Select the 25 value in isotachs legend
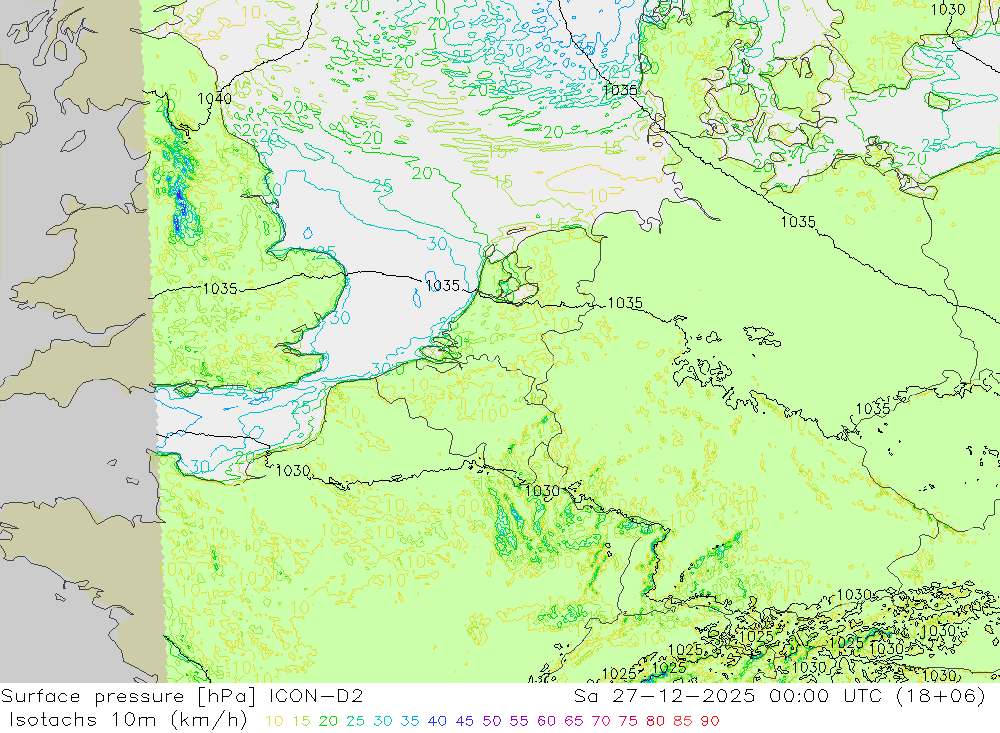This screenshot has width=1000, height=733. click(x=356, y=721)
